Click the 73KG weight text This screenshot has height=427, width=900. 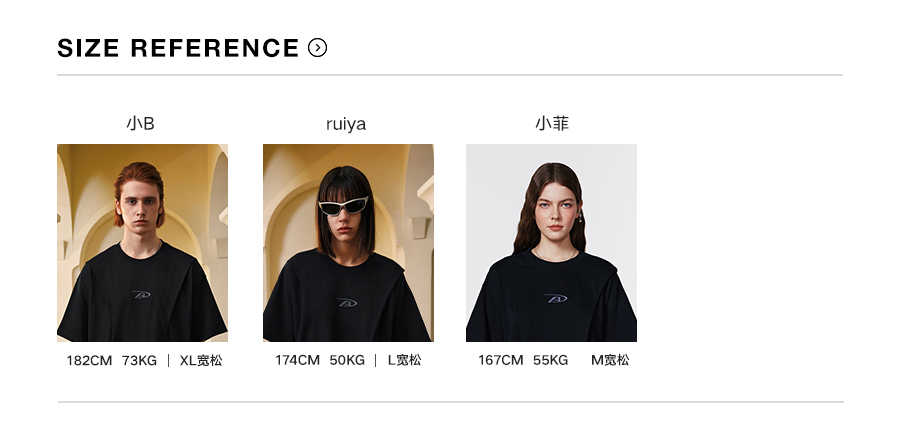click(x=139, y=360)
